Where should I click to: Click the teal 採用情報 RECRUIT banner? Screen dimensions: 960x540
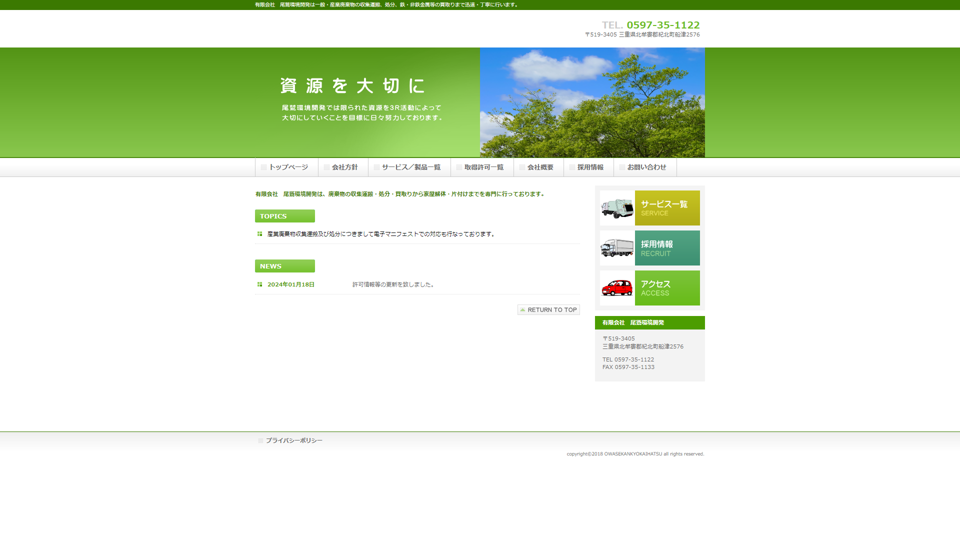click(667, 248)
